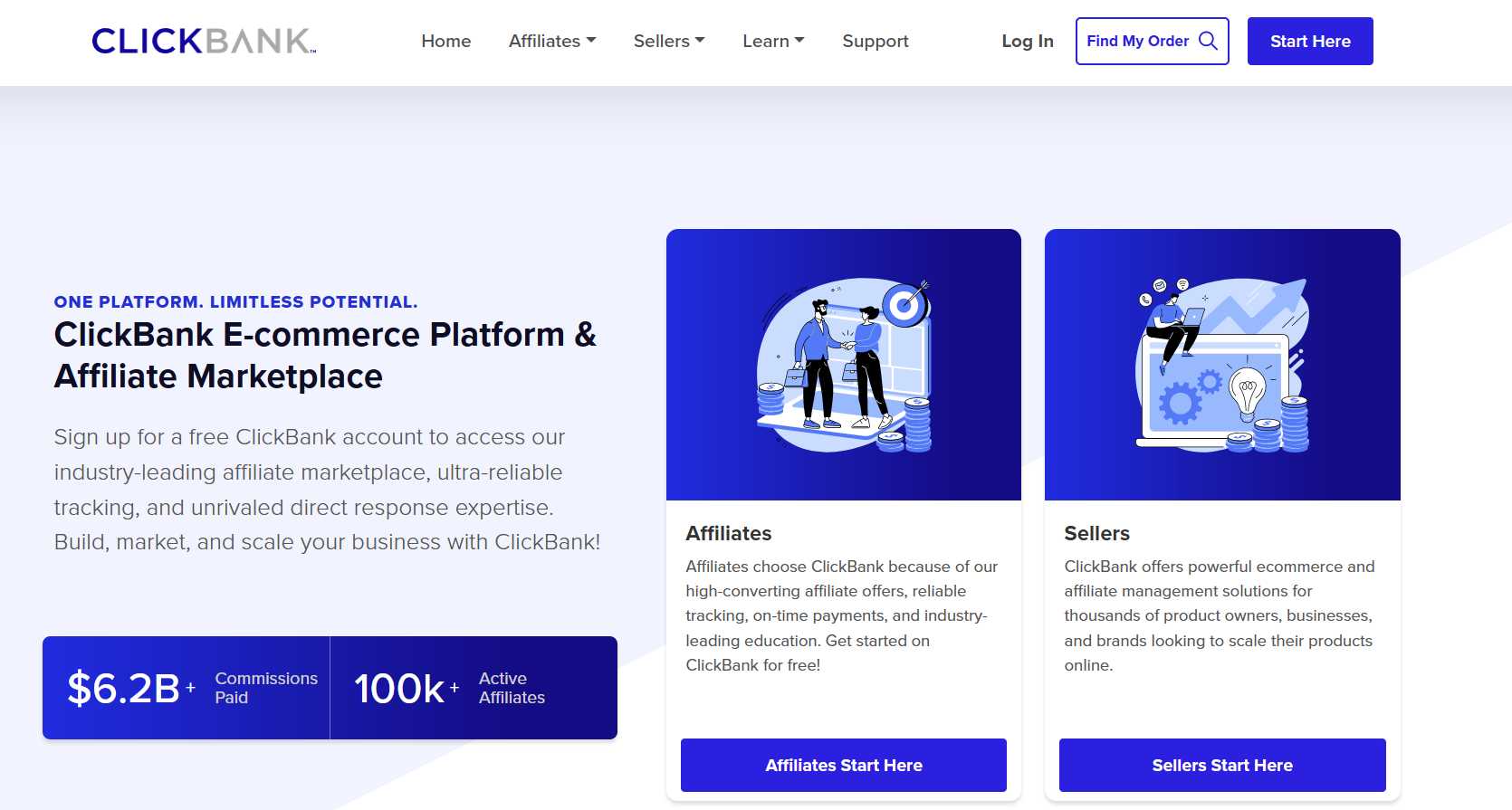
Task: Click the magnifying glass search icon
Action: coord(1208,41)
